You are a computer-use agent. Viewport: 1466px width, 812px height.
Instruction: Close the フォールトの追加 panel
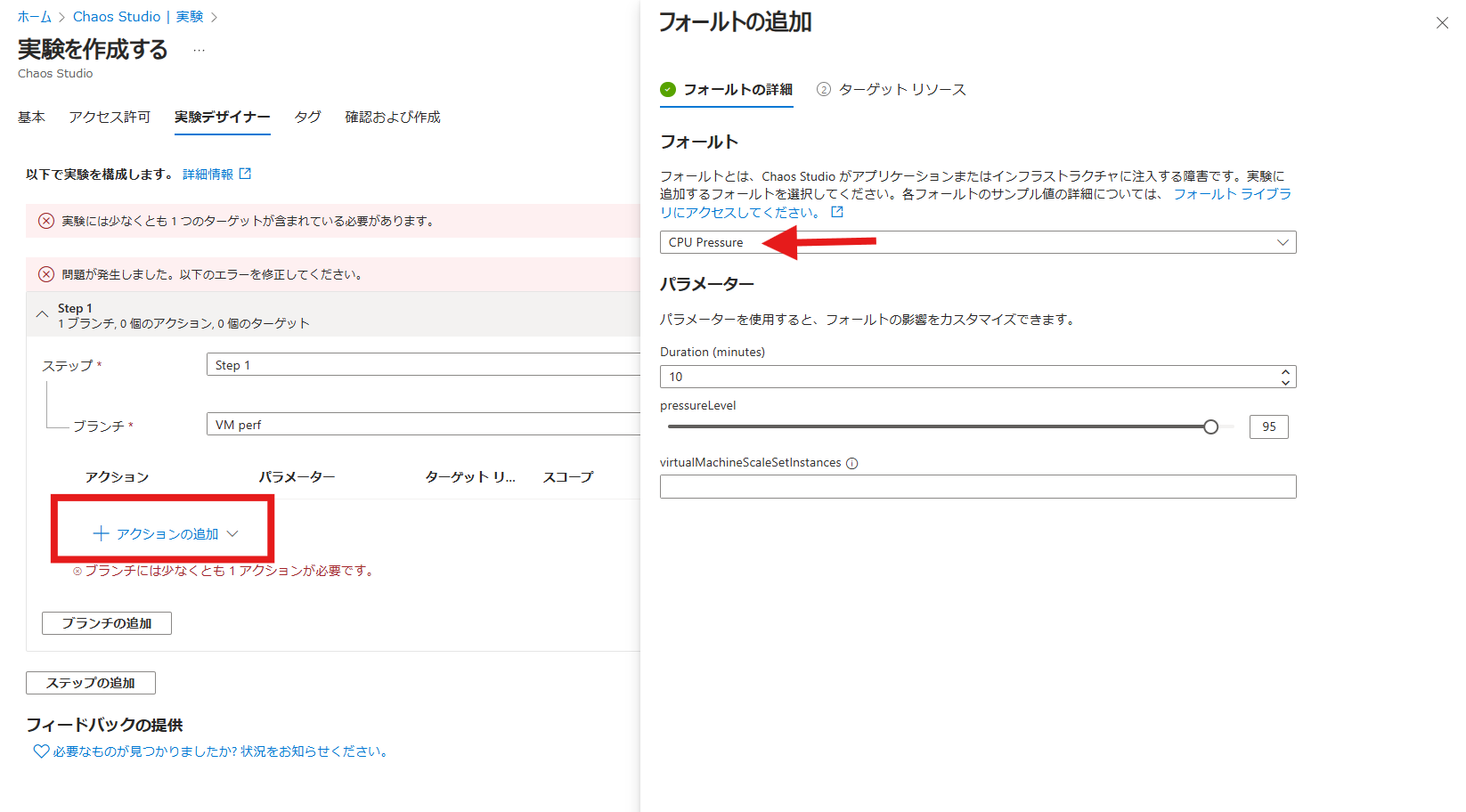click(1442, 23)
